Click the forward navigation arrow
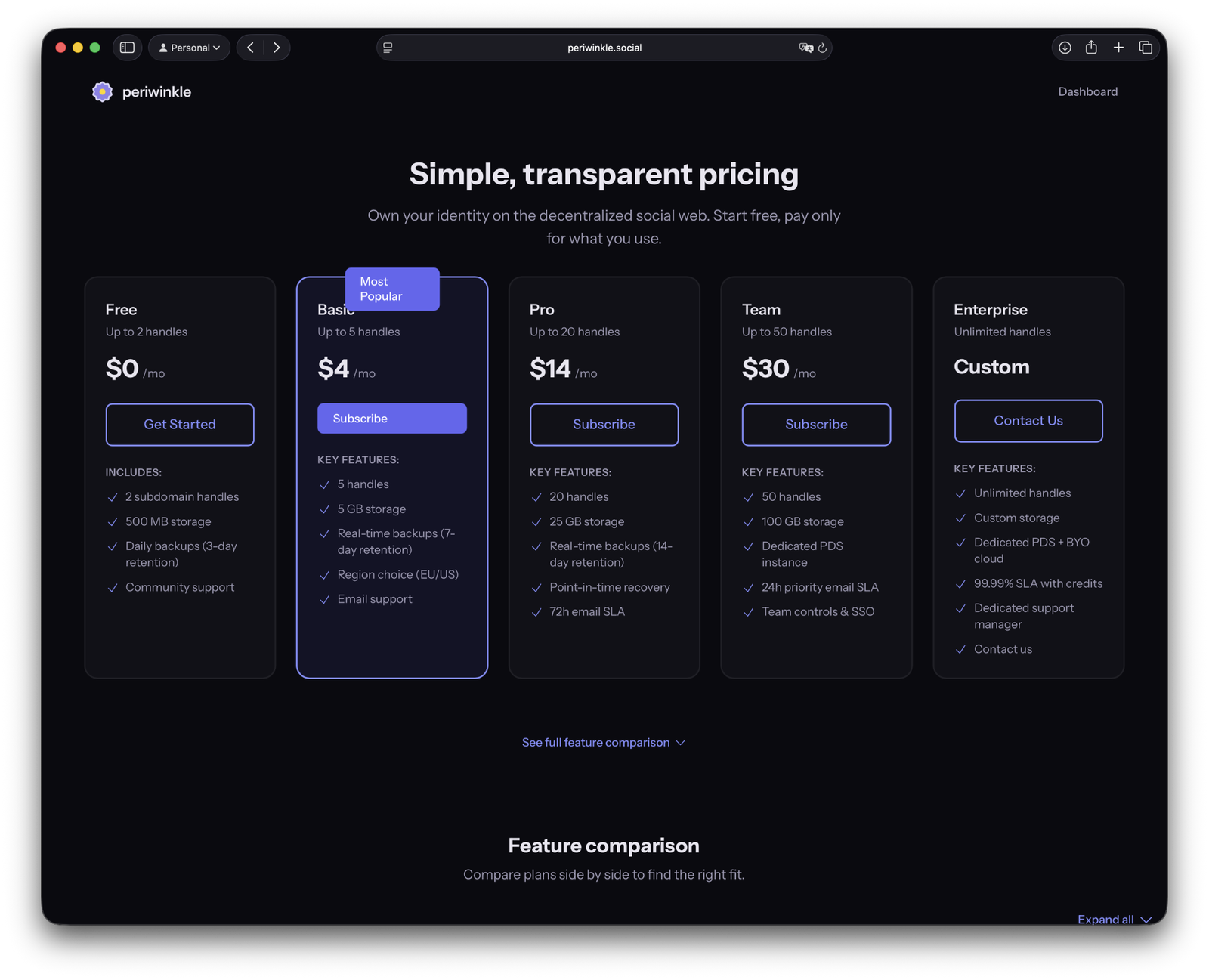1209x980 pixels. 277,47
